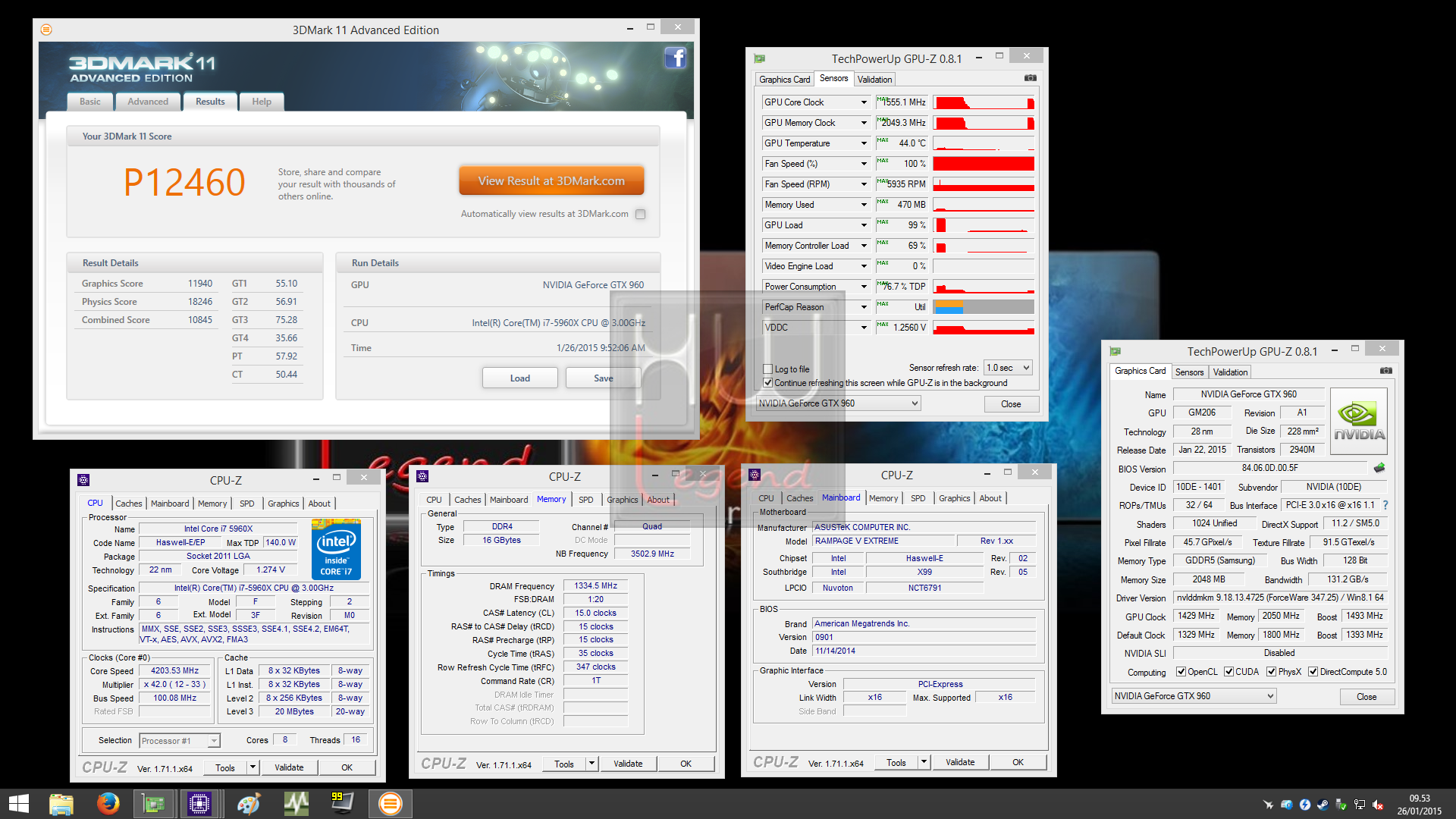This screenshot has height=819, width=1456.
Task: Open the Fan Speed (%) sensor dropdown
Action: [864, 164]
